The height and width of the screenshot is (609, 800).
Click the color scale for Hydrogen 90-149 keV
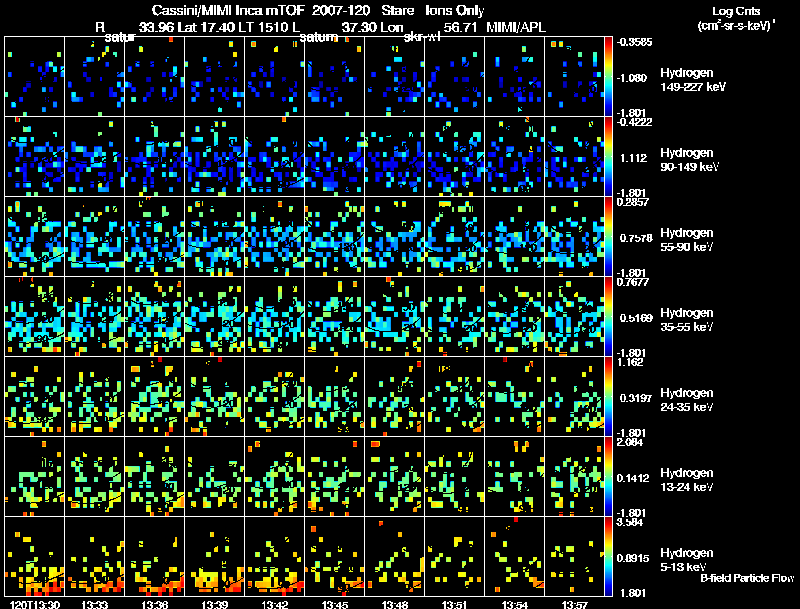point(611,157)
